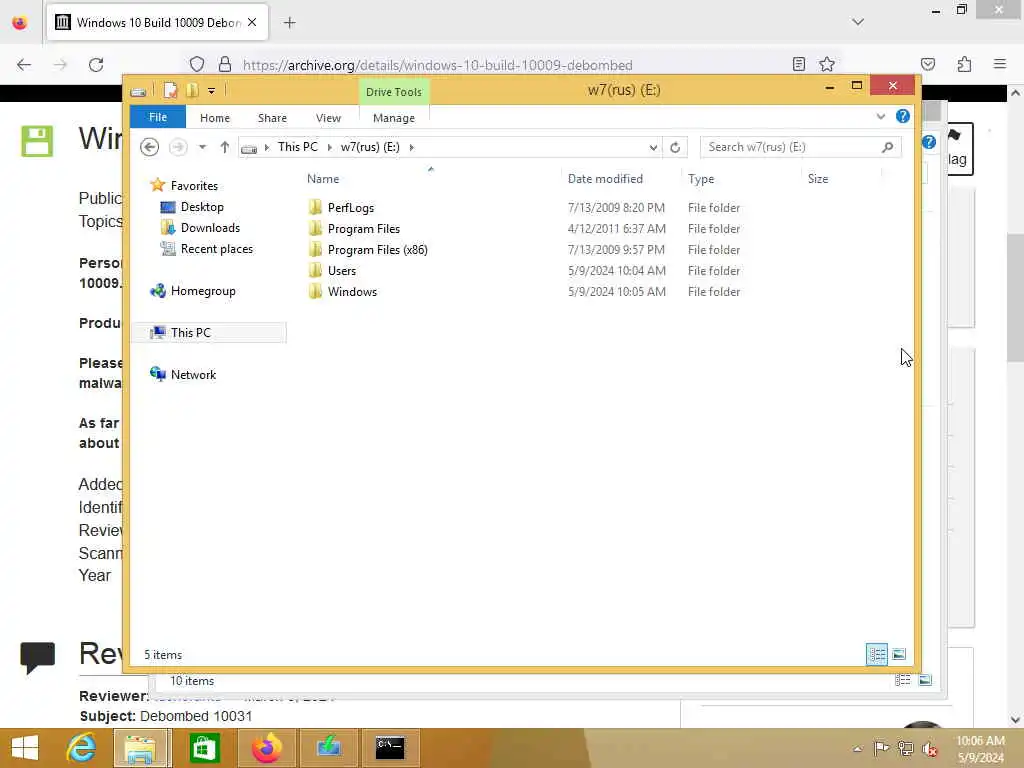Open the File menu in Explorer
Viewport: 1024px width, 768px height.
[157, 118]
